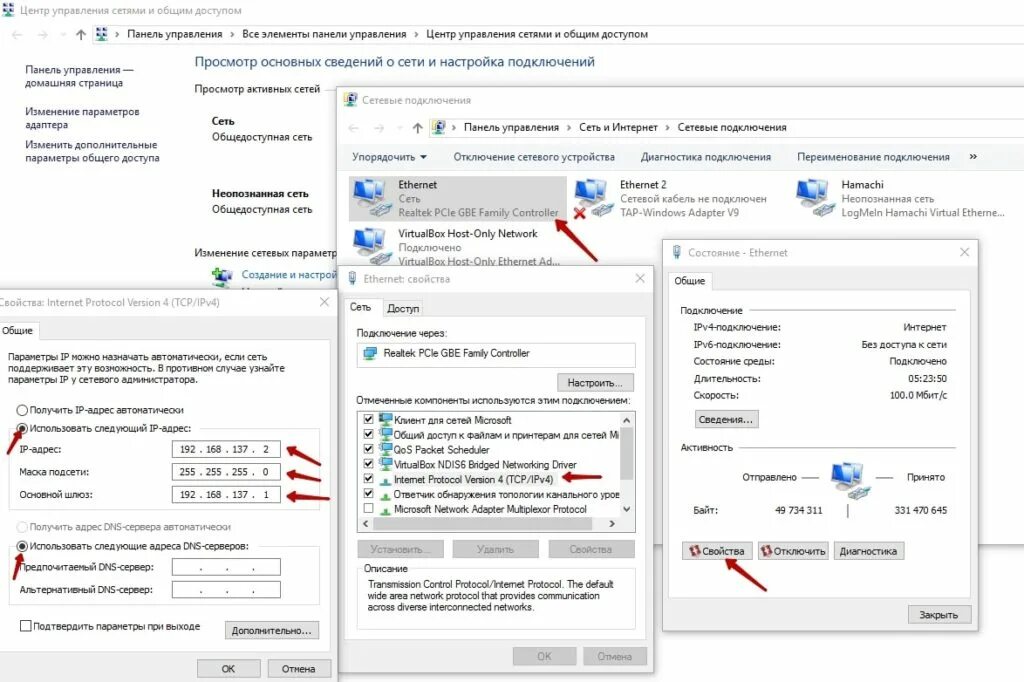Open the Ethernet adapter icon
The width and height of the screenshot is (1024, 682).
tap(372, 199)
